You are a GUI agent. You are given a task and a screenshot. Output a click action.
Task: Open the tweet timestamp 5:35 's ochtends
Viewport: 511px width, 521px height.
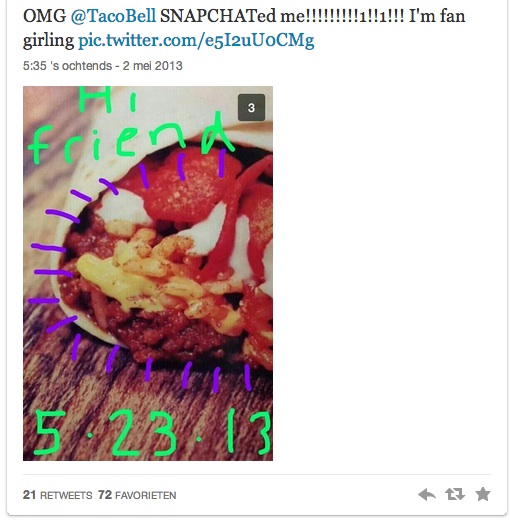[x=67, y=66]
